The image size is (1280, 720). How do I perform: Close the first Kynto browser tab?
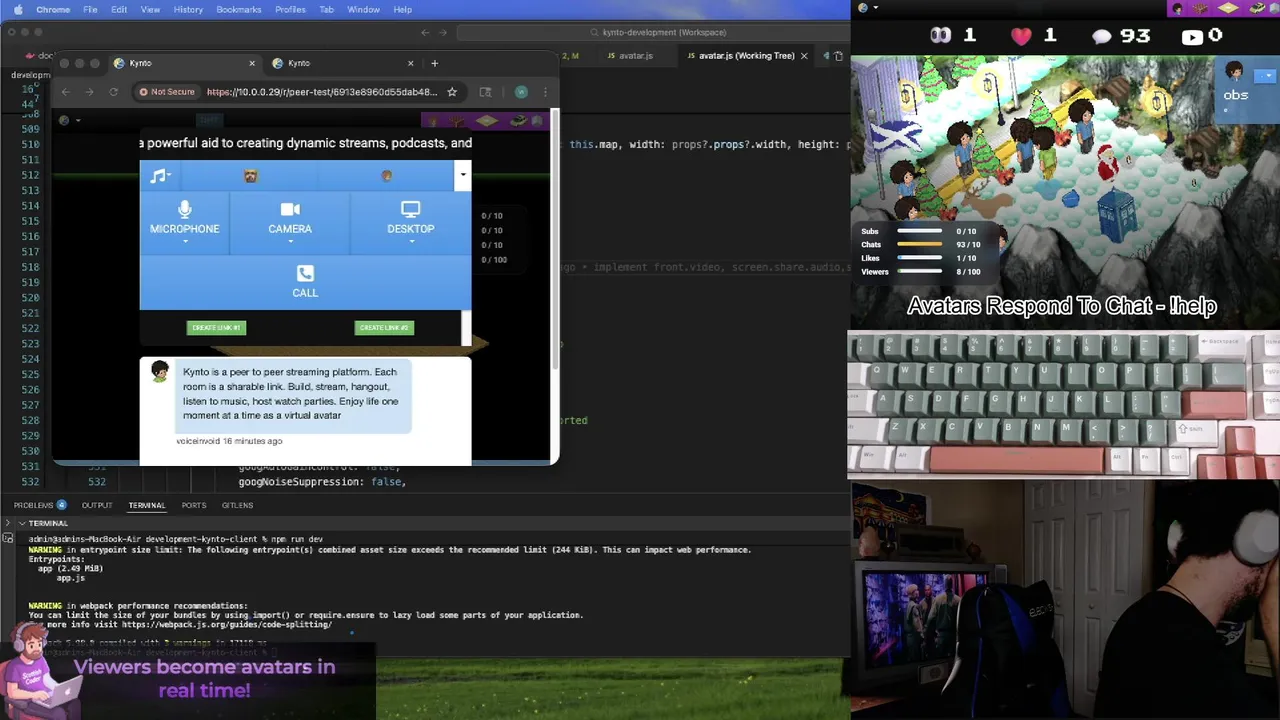250,63
